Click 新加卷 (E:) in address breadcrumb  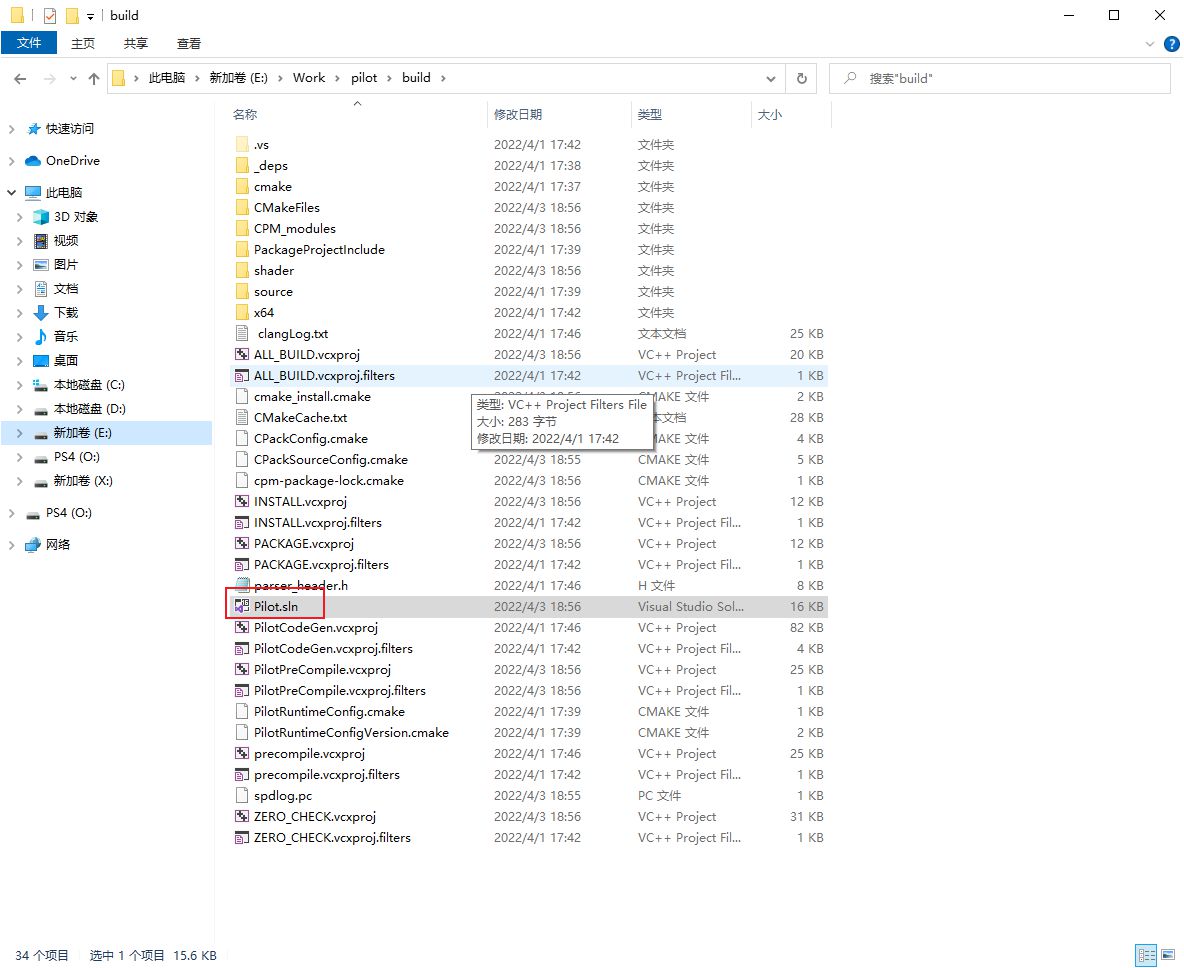(239, 78)
